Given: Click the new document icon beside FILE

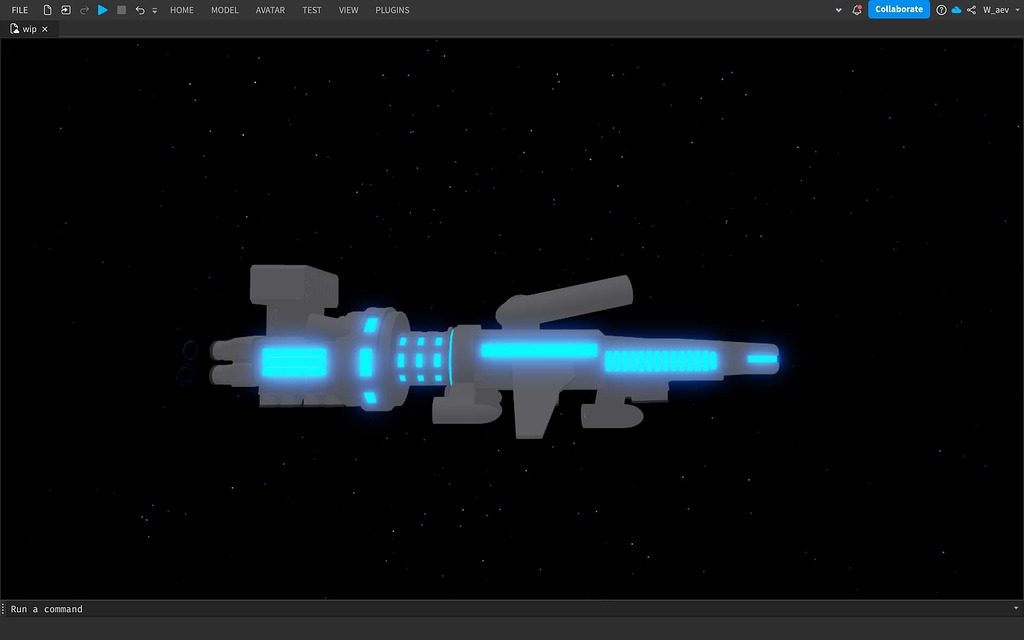Looking at the screenshot, I should coord(47,9).
